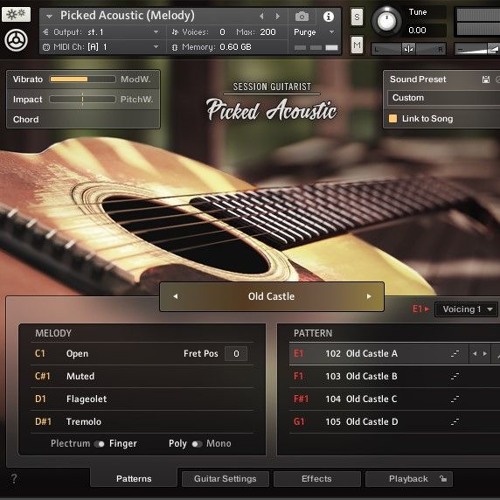Click the lock icon on the Playback tab
The height and width of the screenshot is (500, 500).
(443, 479)
